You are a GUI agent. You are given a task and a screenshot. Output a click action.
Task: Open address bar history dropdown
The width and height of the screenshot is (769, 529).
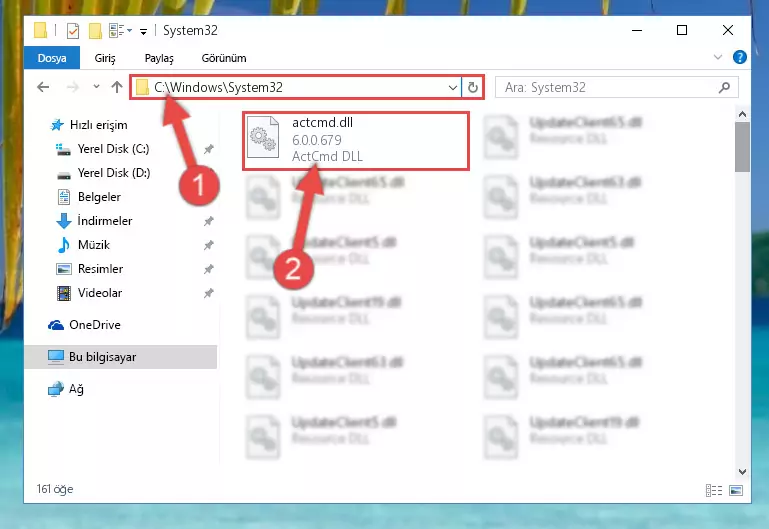(x=453, y=88)
